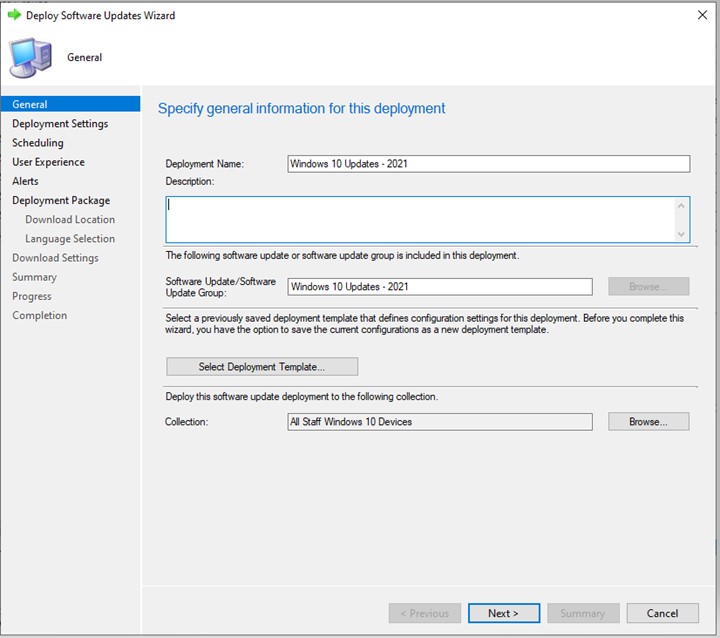This screenshot has height=638, width=720.
Task: Select the Completion step in sidebar
Action: point(39,316)
